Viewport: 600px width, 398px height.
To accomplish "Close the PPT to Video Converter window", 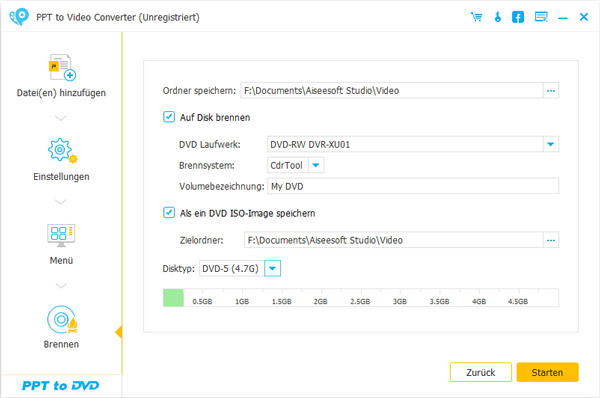I will pyautogui.click(x=584, y=17).
